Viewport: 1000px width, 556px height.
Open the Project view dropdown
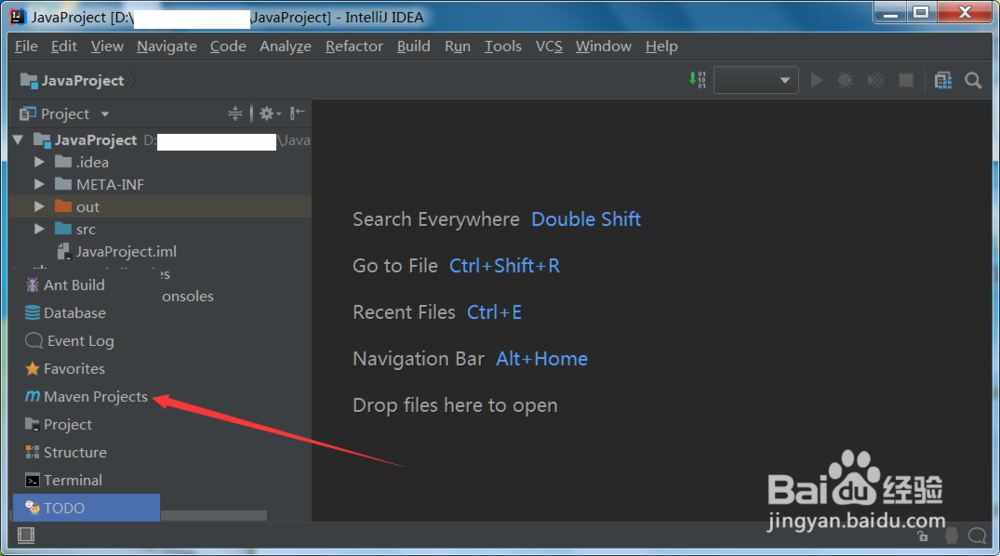point(64,114)
